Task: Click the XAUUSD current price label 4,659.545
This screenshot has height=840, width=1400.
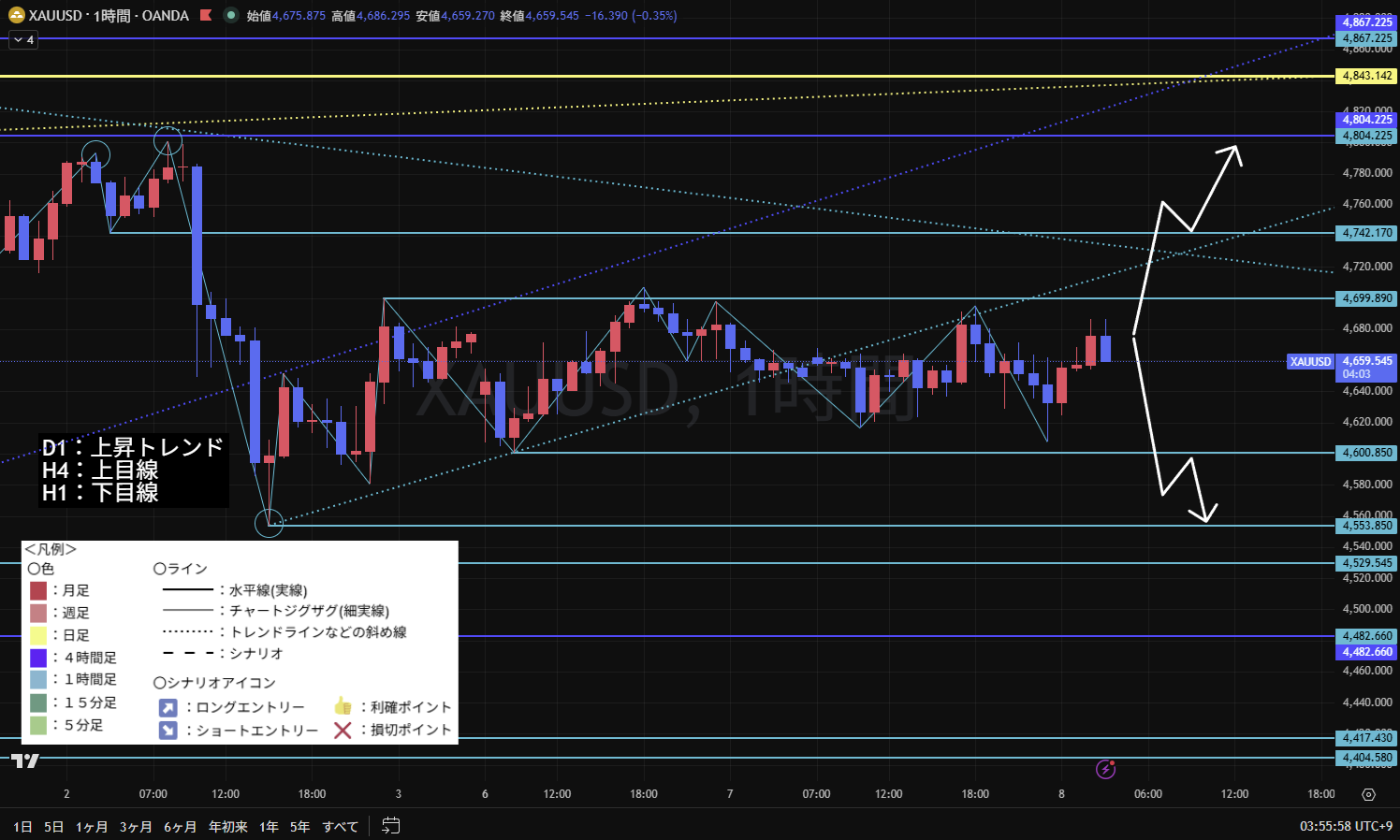Action: (1366, 361)
